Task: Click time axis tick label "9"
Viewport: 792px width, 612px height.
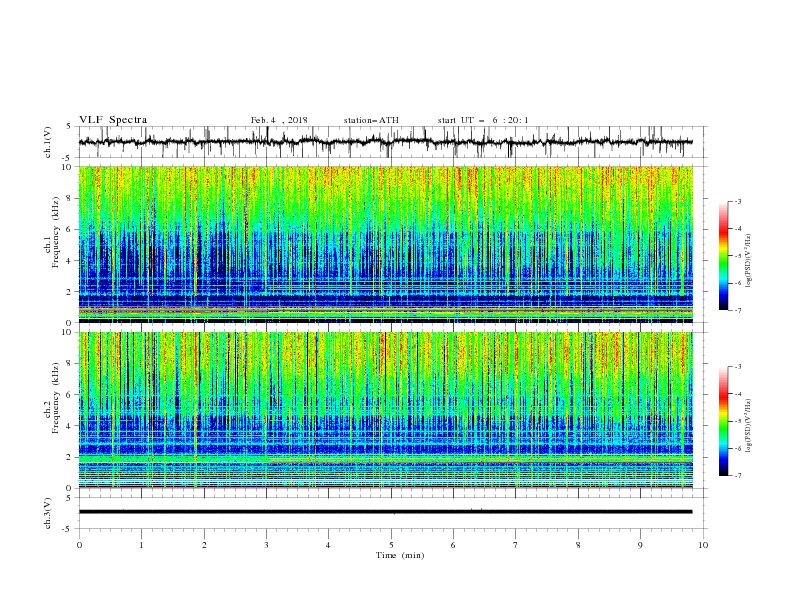Action: pyautogui.click(x=641, y=545)
